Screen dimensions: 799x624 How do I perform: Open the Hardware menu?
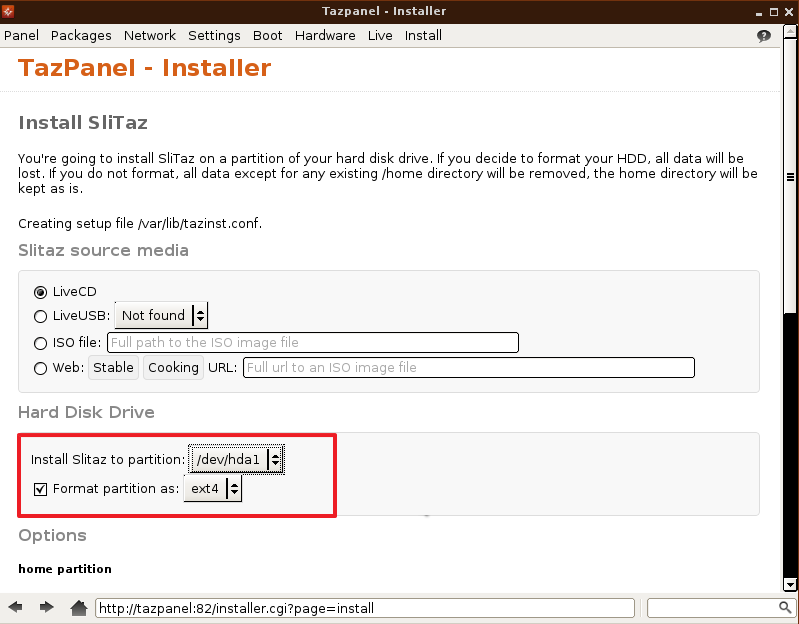(x=325, y=36)
